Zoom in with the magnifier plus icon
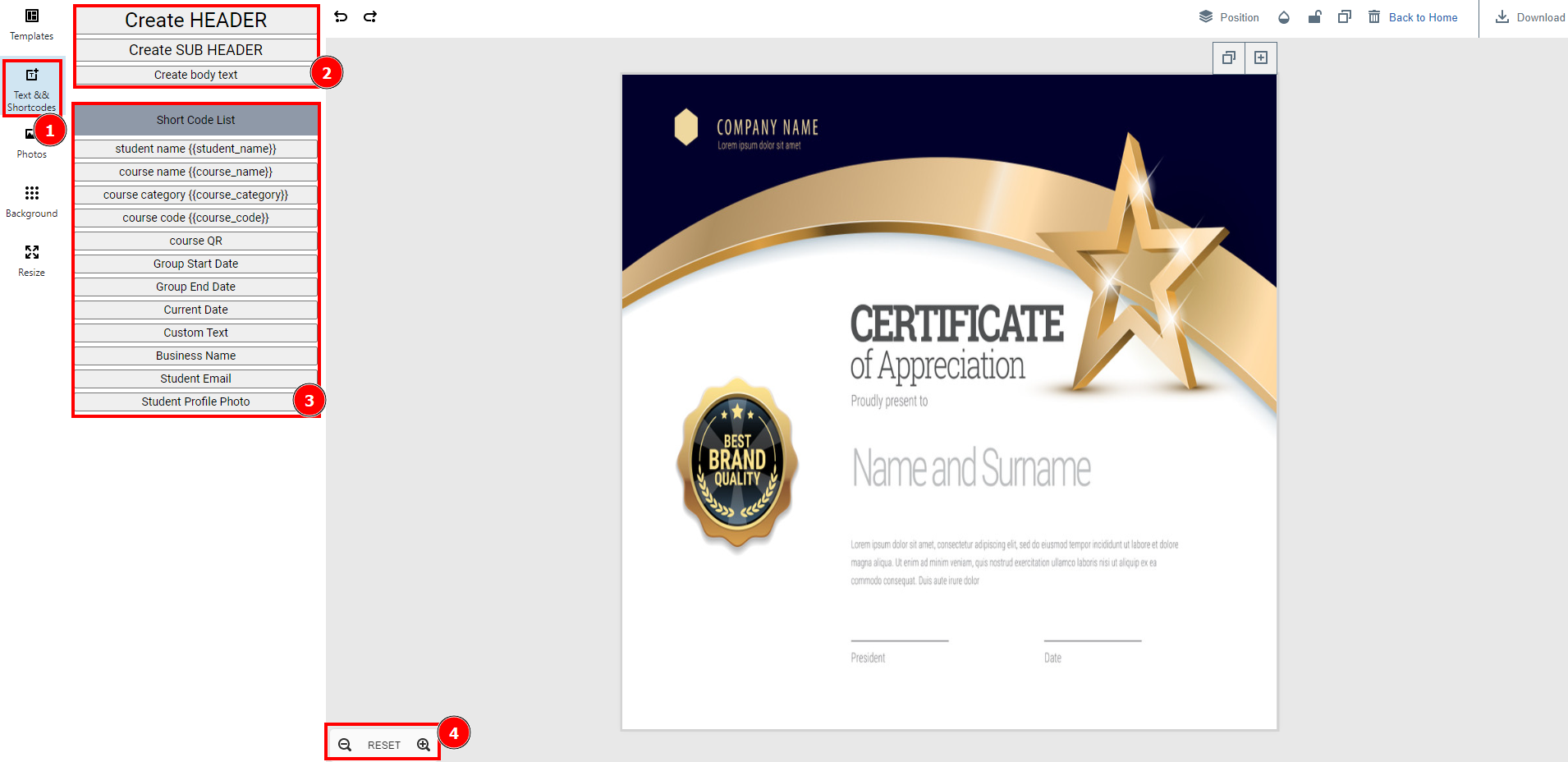Screen dimensions: 1568x762 424,745
